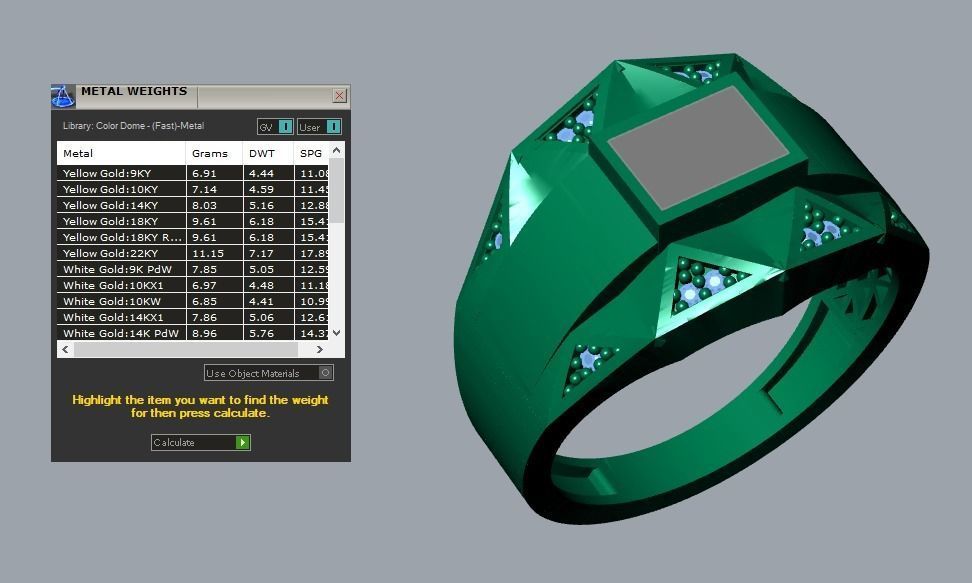Select the Yellow Gold:18KY row
This screenshot has width=972, height=583.
[x=193, y=221]
